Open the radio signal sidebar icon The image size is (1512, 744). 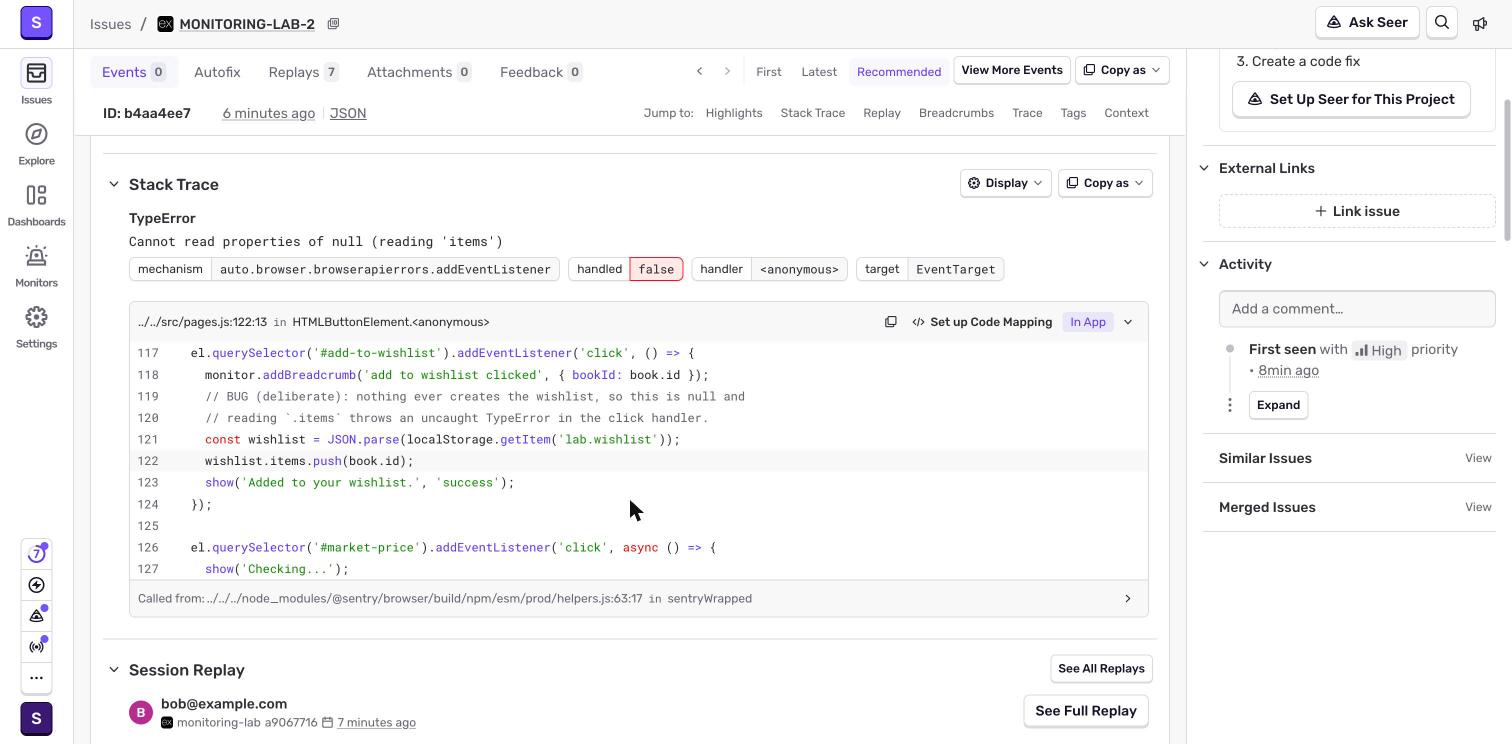pos(36,647)
